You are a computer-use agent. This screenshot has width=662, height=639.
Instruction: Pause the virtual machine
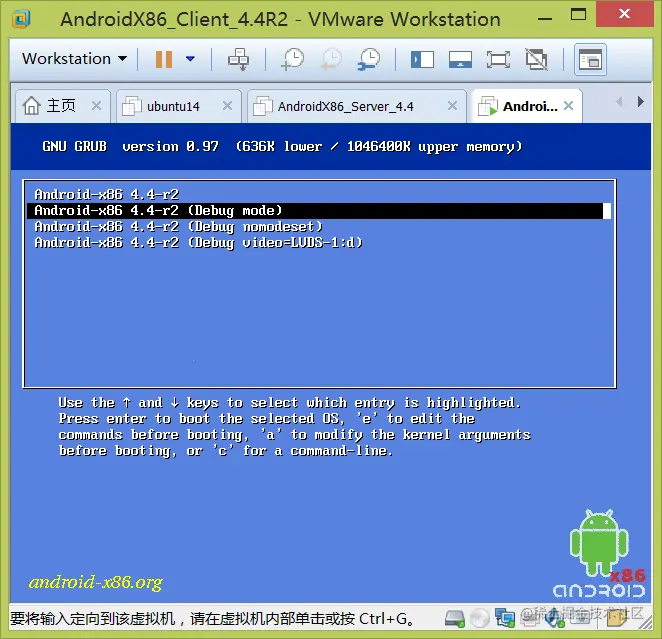pos(164,59)
